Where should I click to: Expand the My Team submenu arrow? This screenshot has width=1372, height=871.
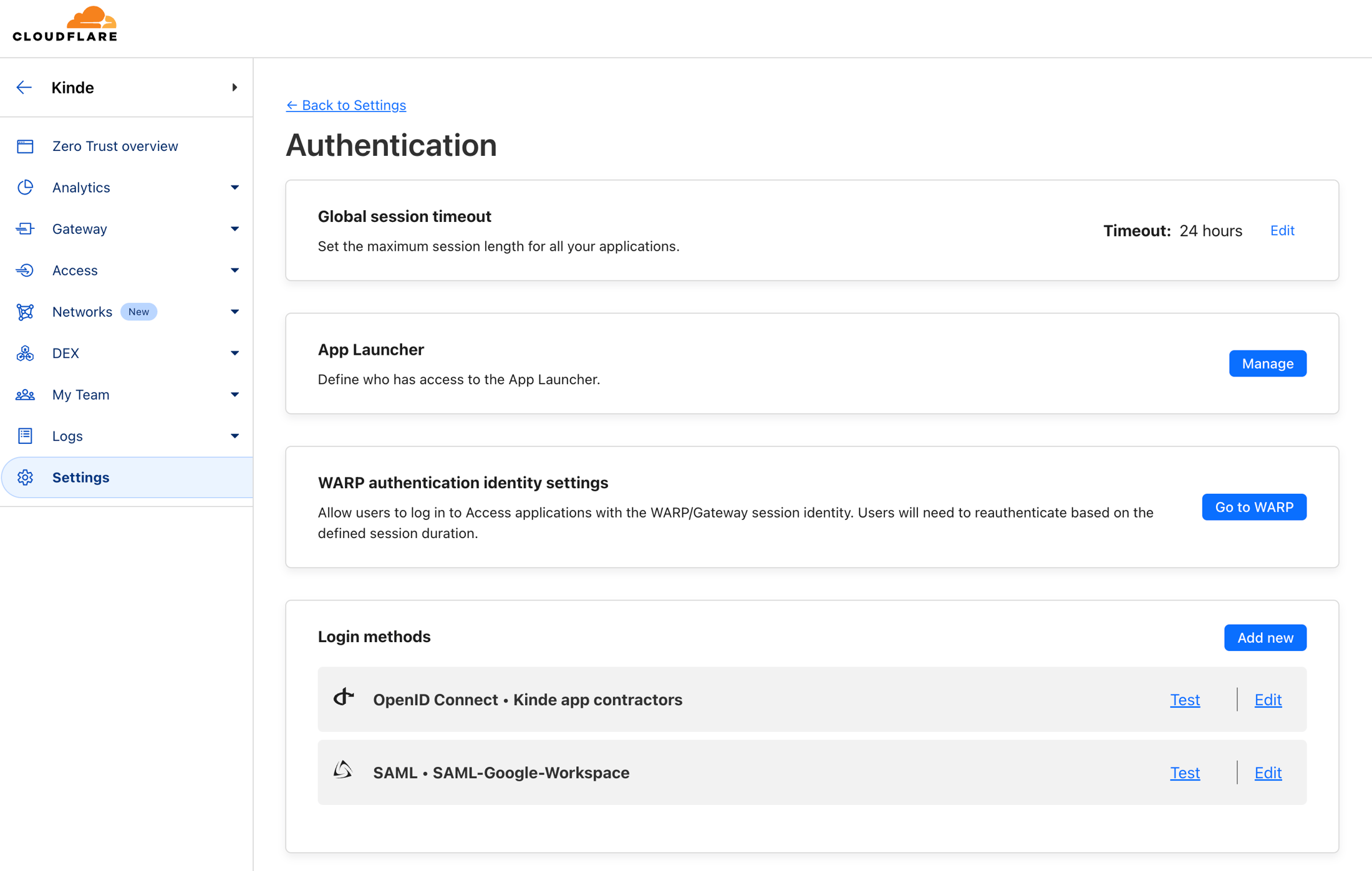tap(234, 395)
